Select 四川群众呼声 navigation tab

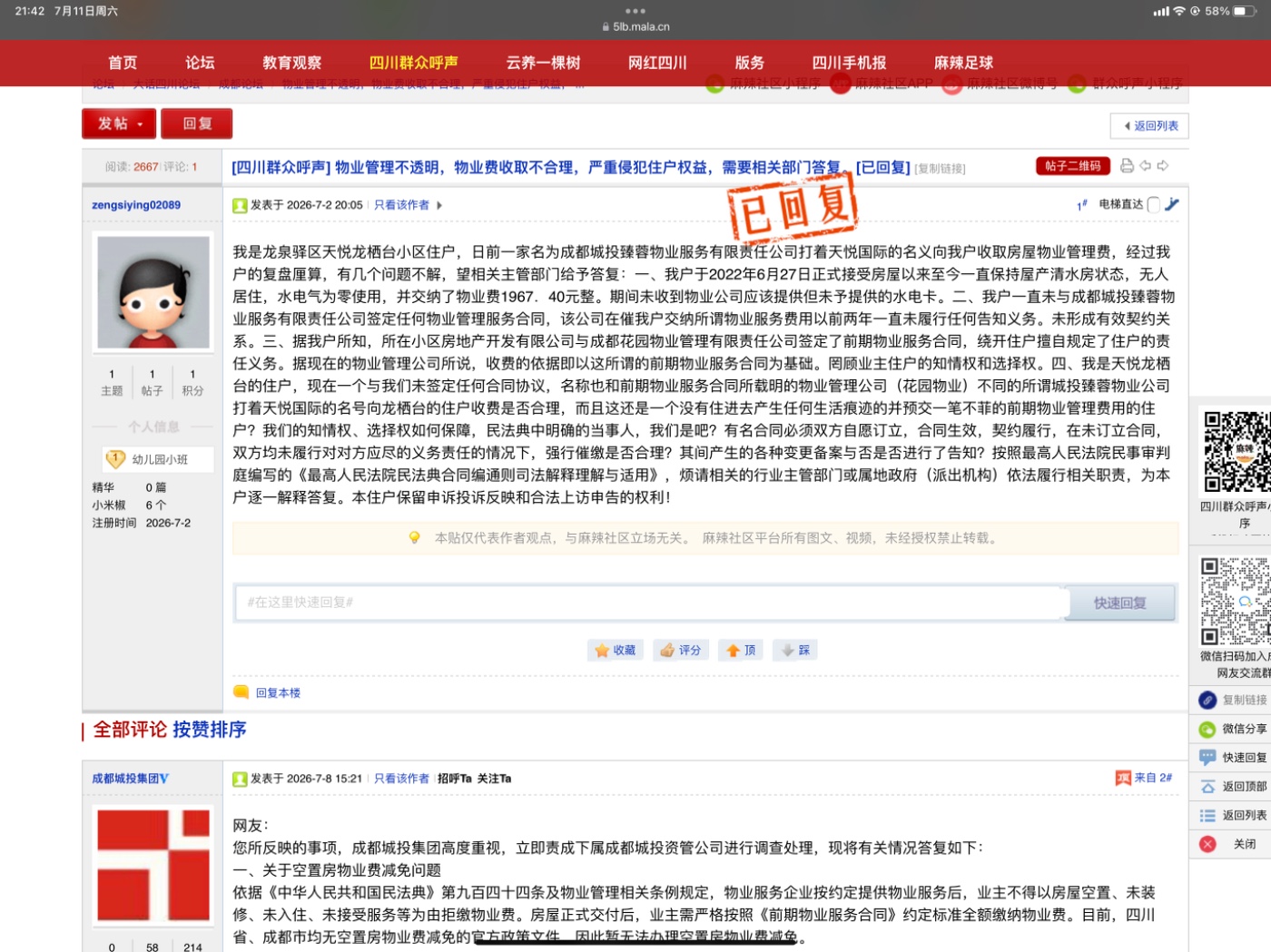(x=414, y=63)
